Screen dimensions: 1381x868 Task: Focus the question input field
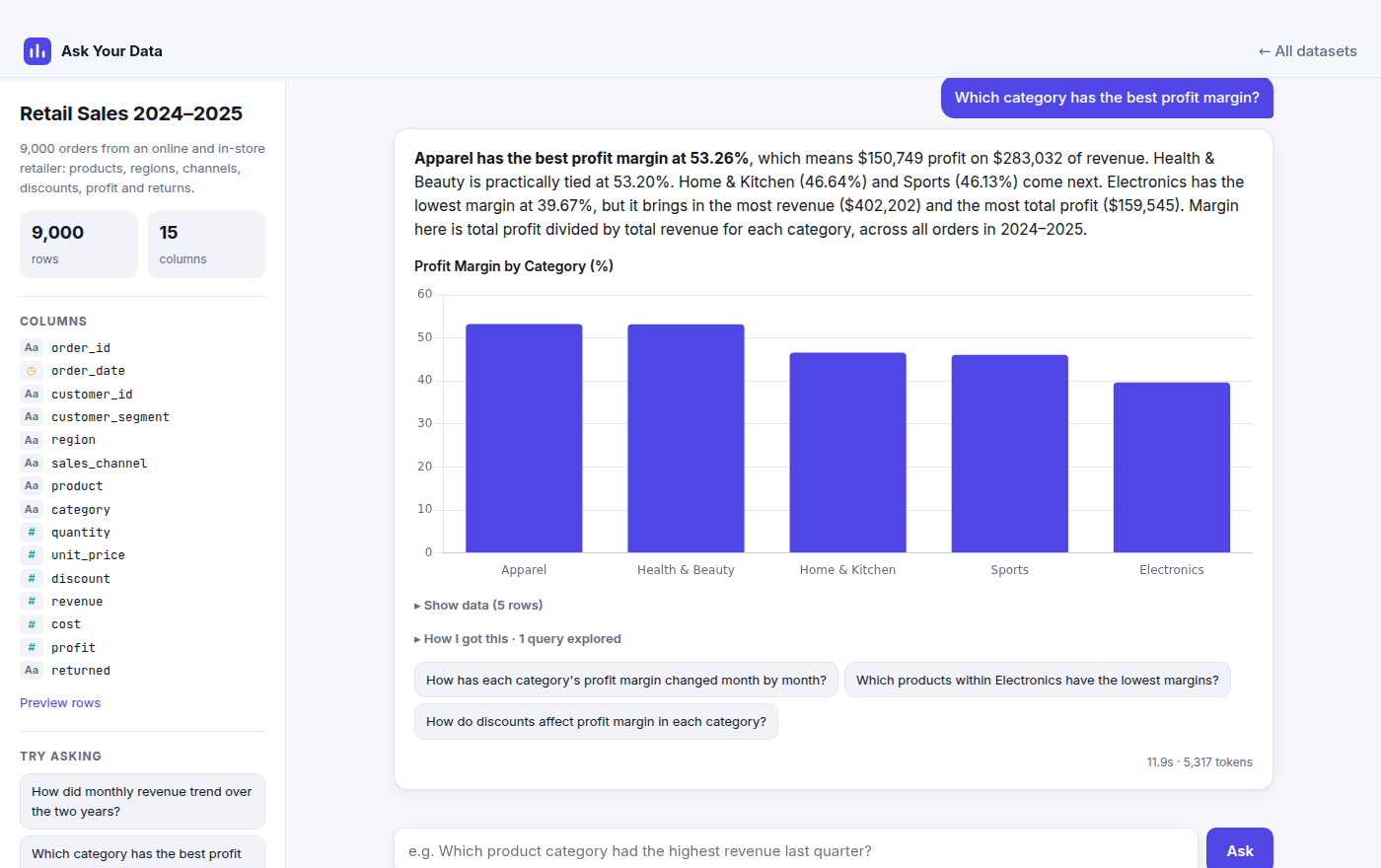click(796, 850)
